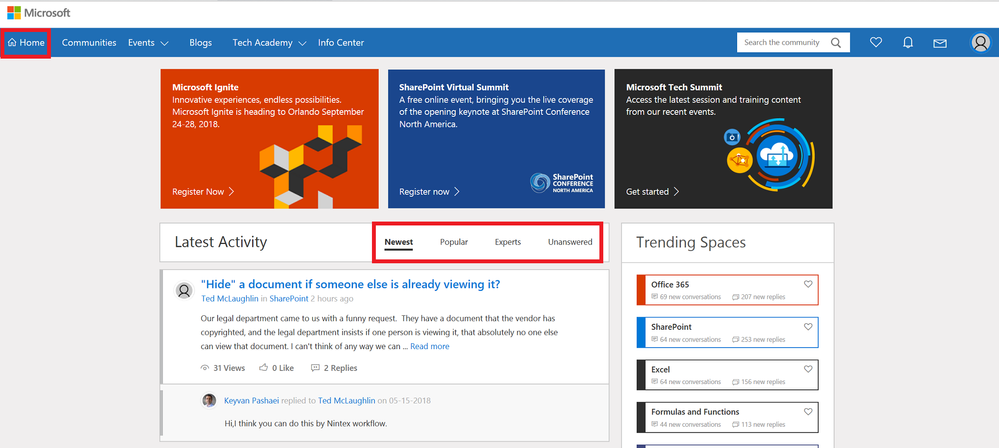Viewport: 999px width, 448px height.
Task: Open the Microsoft Ignite banner
Action: click(x=270, y=138)
